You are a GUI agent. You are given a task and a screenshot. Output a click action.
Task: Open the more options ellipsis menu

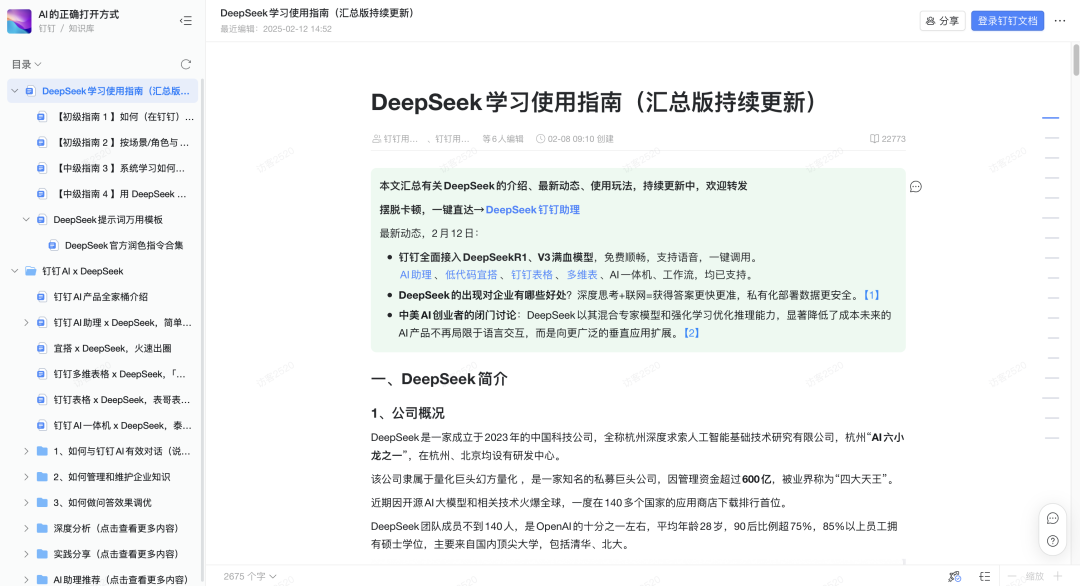(x=1060, y=21)
